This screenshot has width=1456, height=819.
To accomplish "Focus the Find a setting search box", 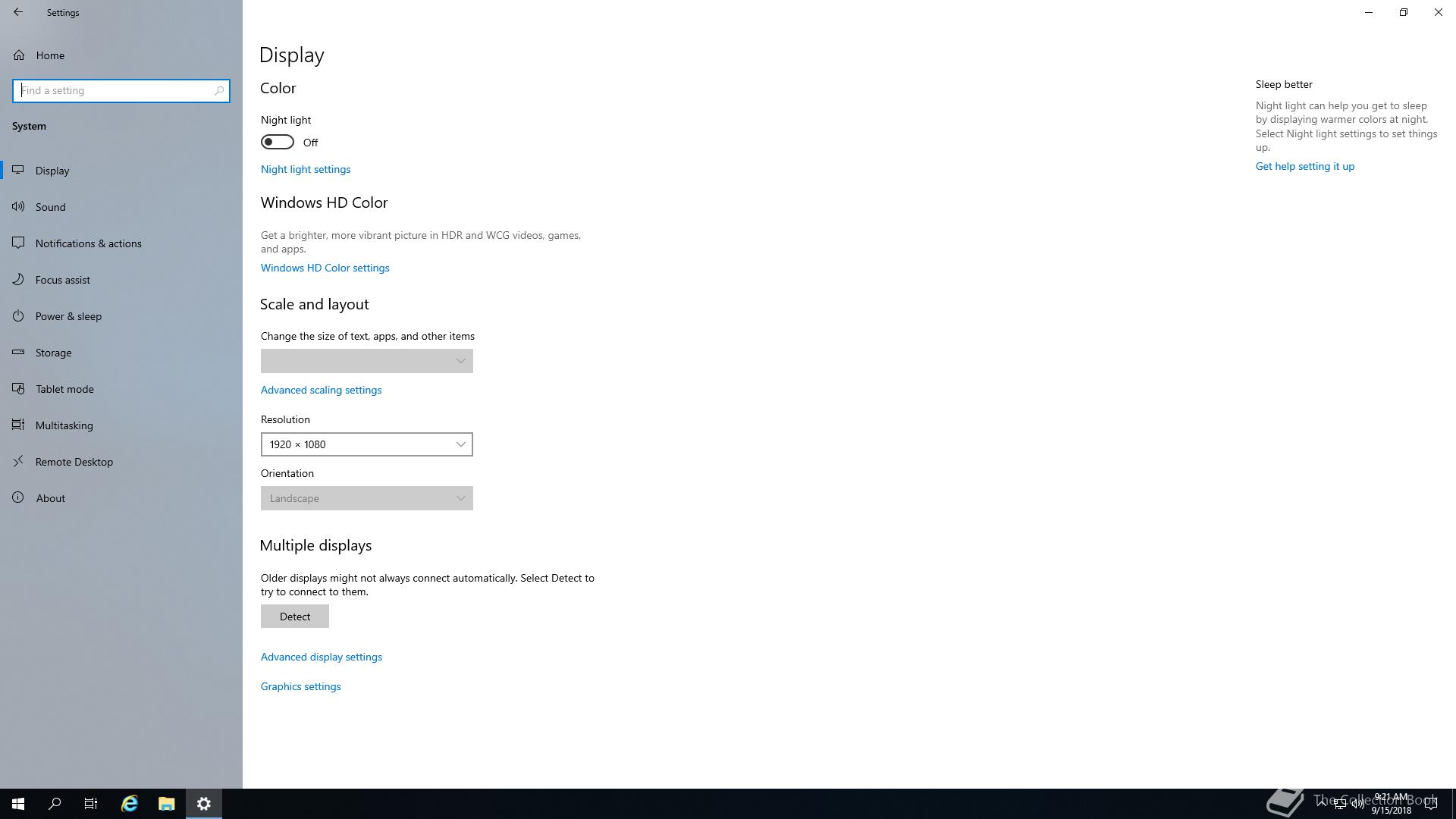I will pyautogui.click(x=121, y=91).
